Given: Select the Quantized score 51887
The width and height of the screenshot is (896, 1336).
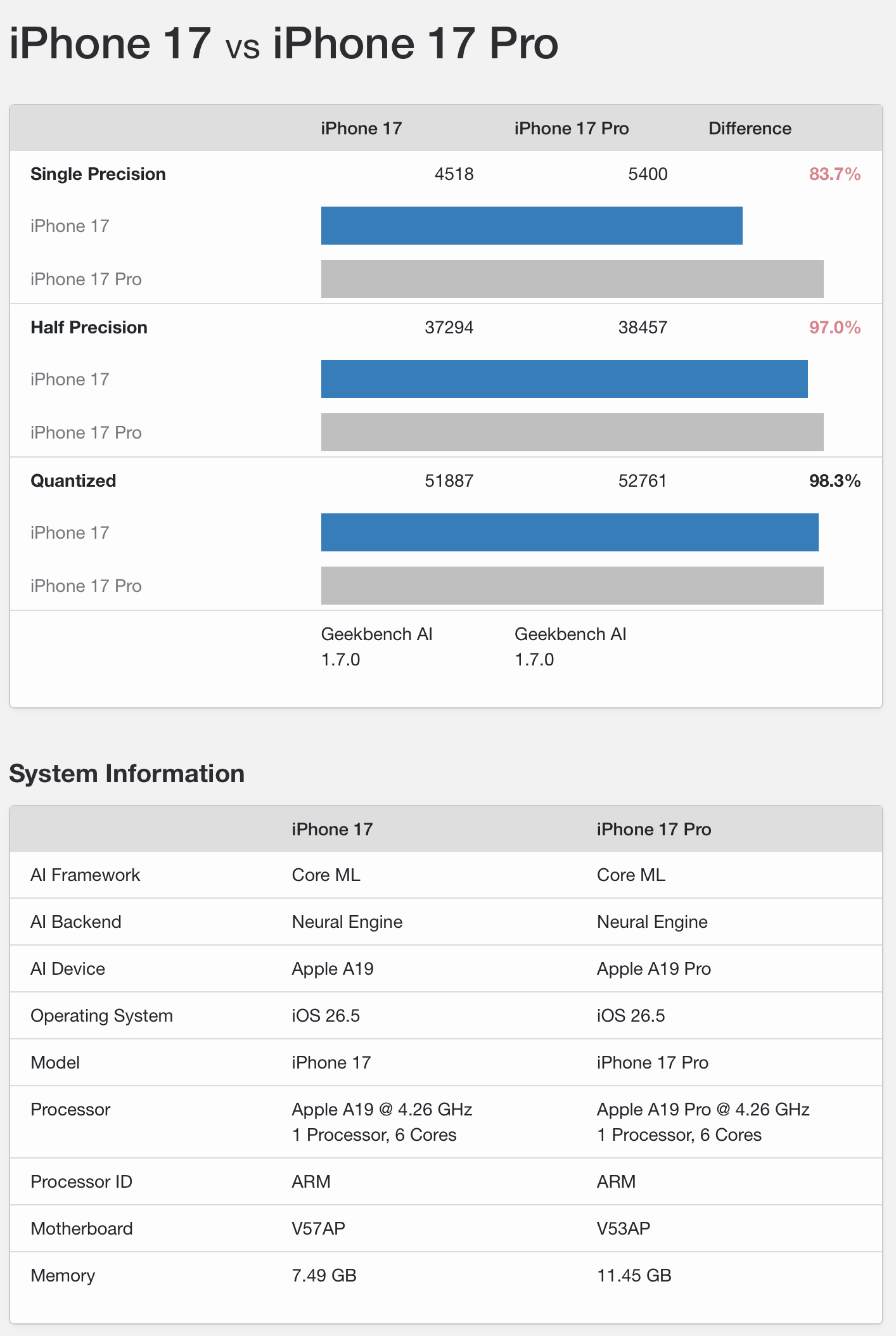Looking at the screenshot, I should pos(449,481).
